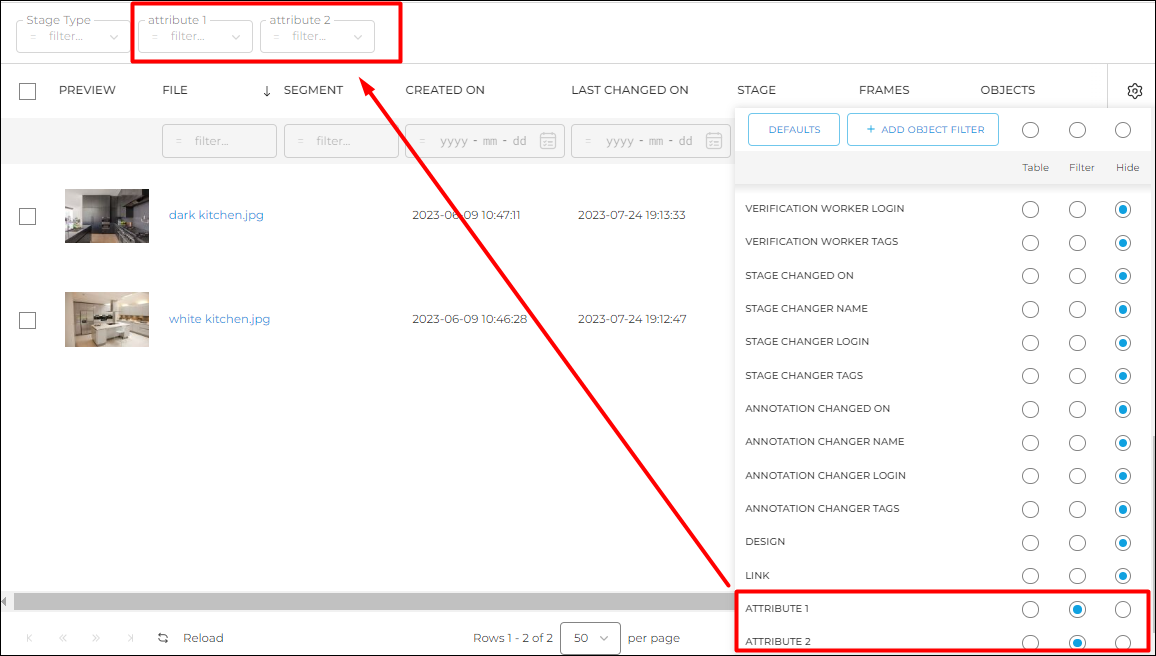Click the STAGE column header
1156x656 pixels.
756,91
